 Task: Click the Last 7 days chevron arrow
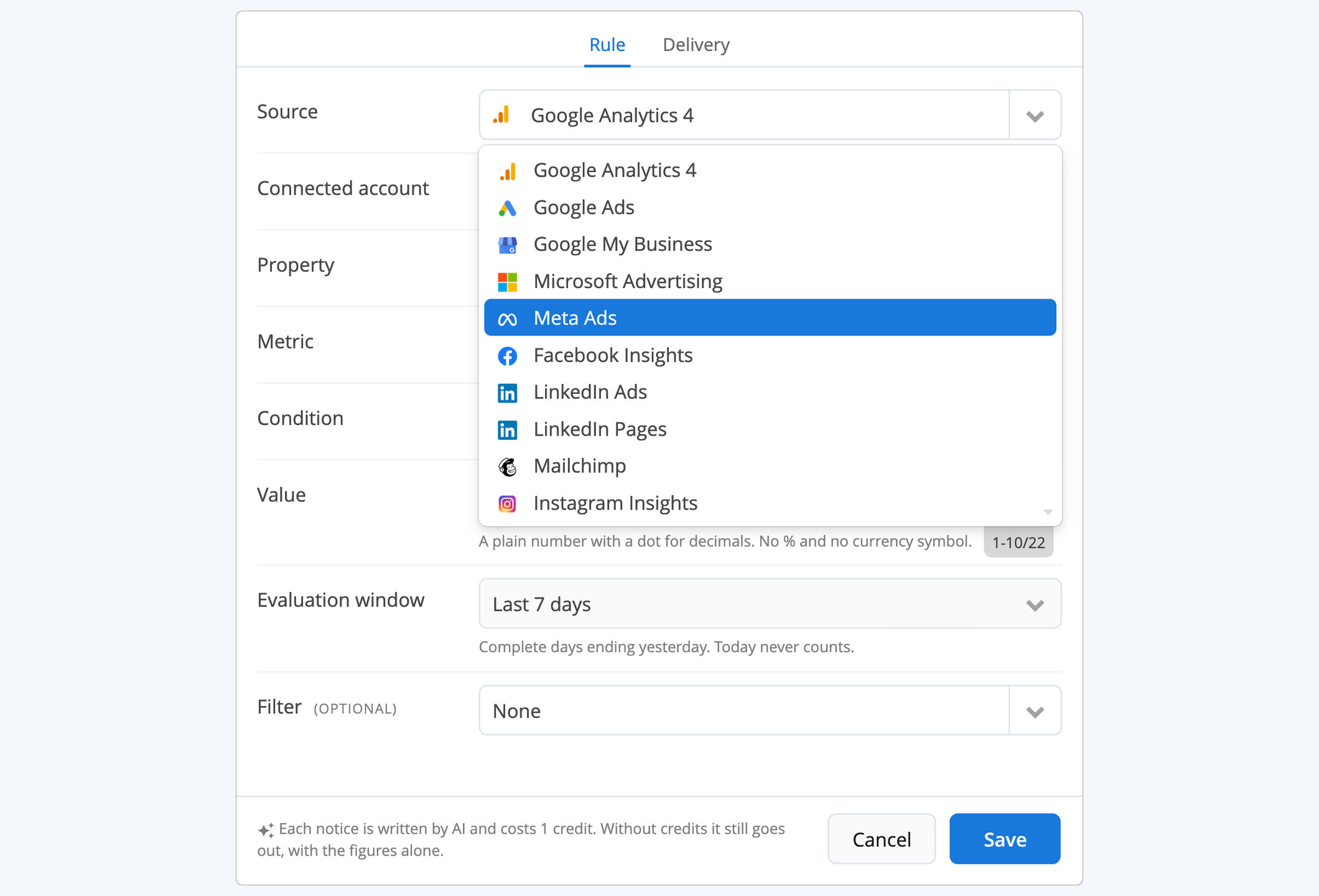pos(1035,605)
